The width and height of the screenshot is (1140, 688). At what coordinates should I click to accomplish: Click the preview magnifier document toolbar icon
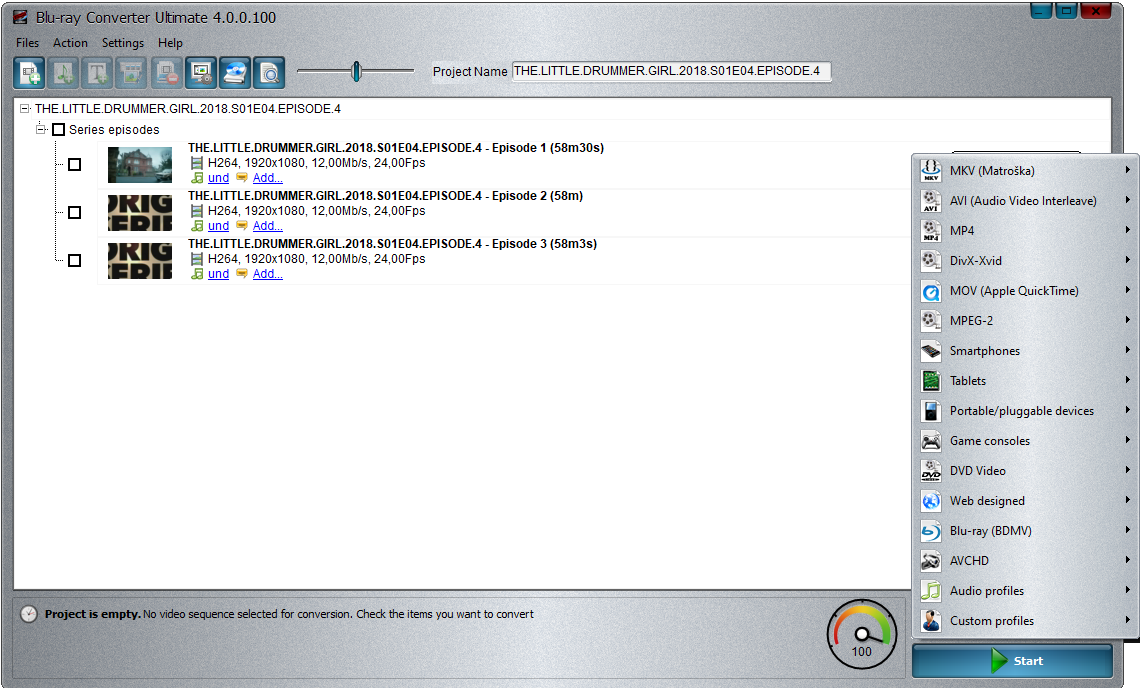tap(268, 73)
